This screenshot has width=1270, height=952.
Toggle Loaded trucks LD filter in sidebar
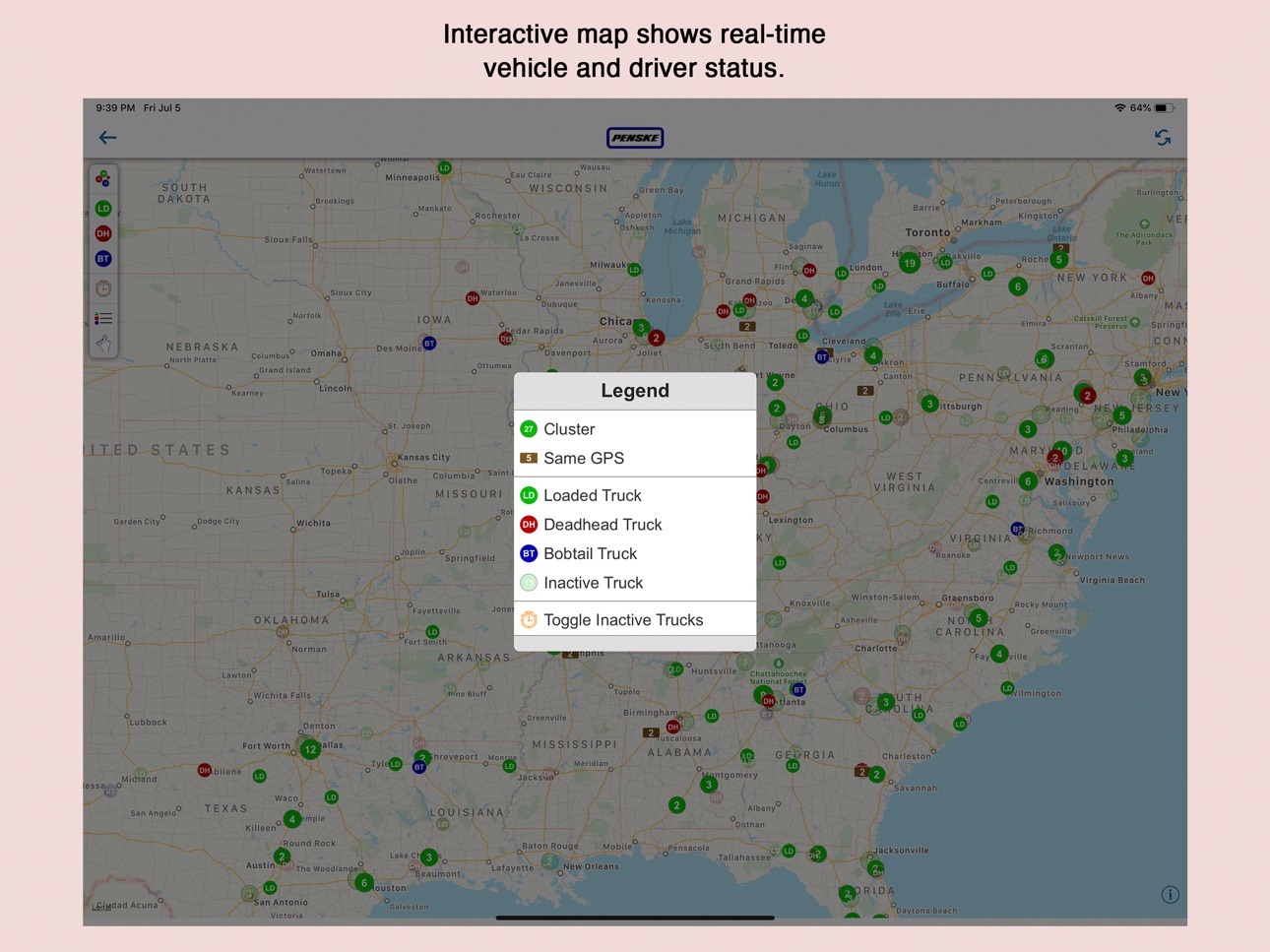103,209
